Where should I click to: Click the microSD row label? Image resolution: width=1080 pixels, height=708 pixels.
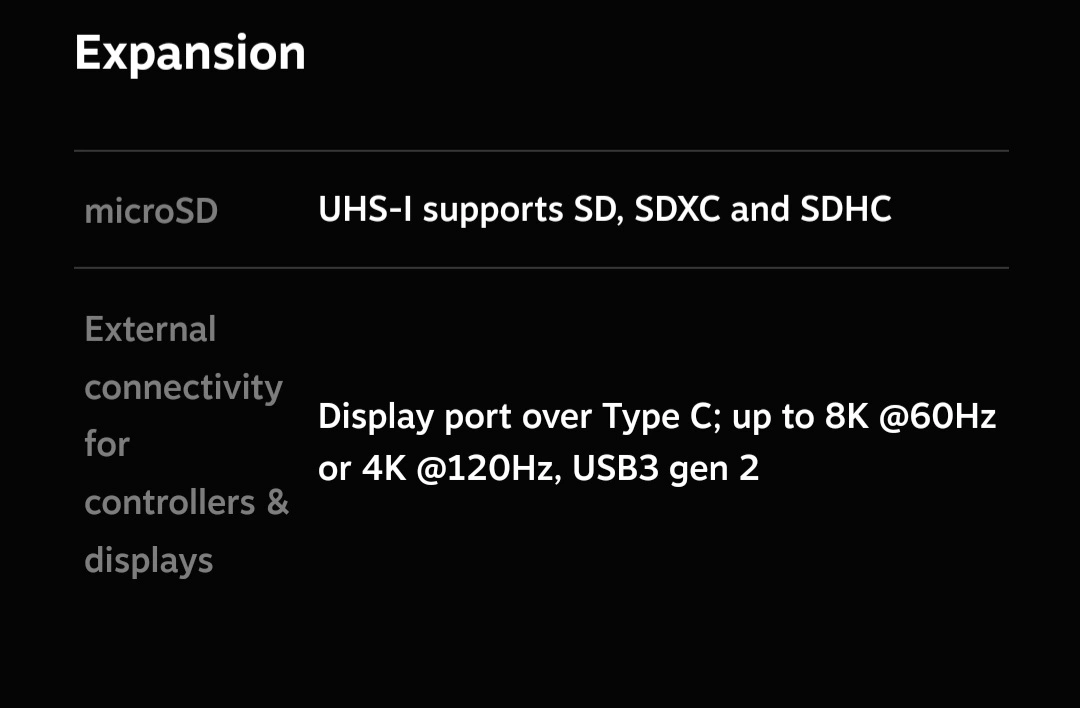151,212
